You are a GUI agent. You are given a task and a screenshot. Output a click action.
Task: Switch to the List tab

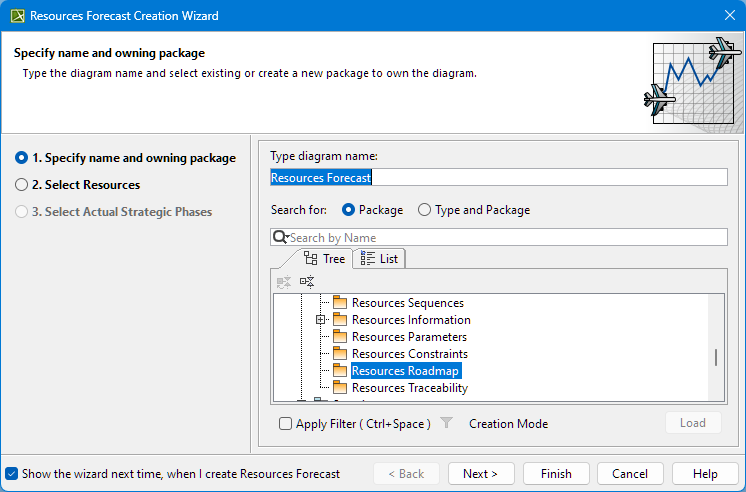(379, 259)
